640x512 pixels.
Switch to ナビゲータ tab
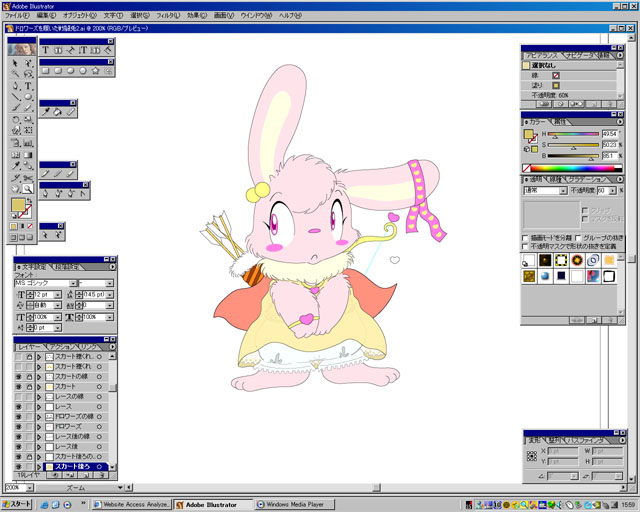pyautogui.click(x=578, y=55)
